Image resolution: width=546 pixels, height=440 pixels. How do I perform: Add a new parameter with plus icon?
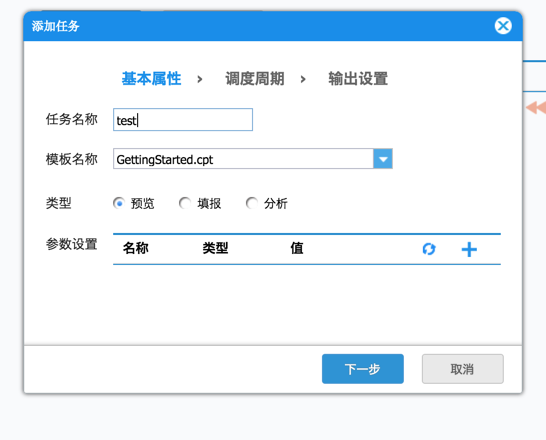(x=469, y=249)
